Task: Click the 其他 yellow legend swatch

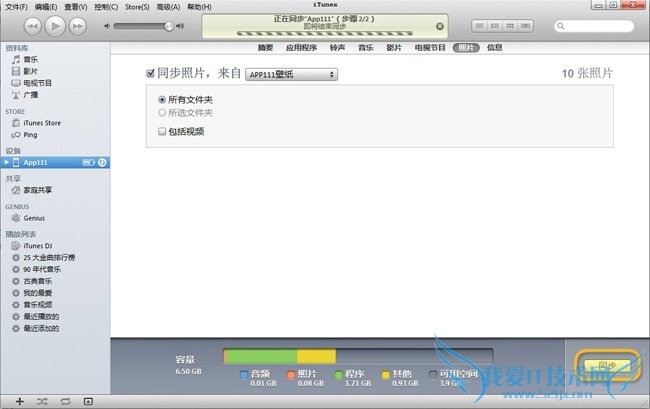Action: 386,375
